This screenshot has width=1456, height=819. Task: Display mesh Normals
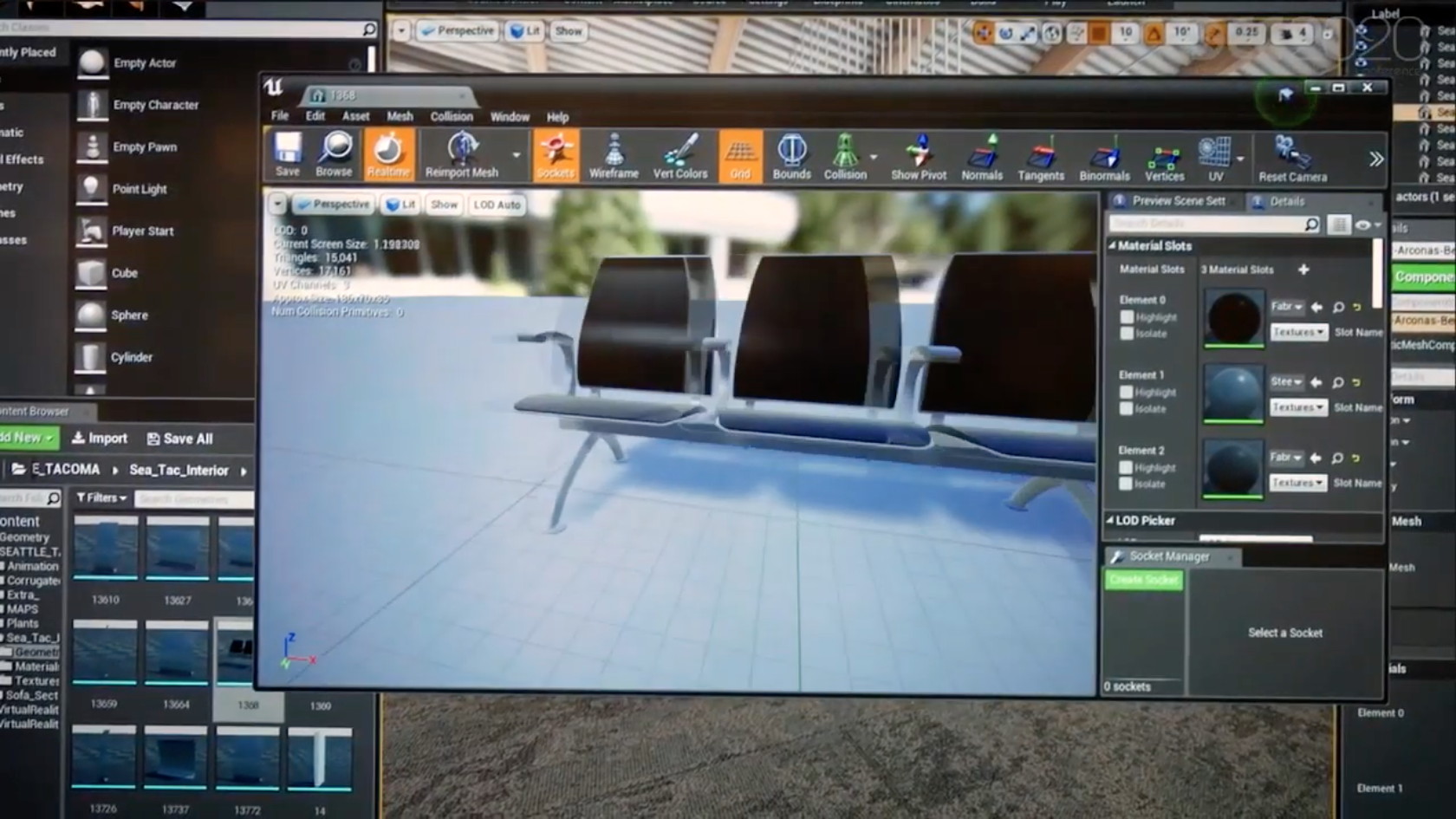[982, 159]
